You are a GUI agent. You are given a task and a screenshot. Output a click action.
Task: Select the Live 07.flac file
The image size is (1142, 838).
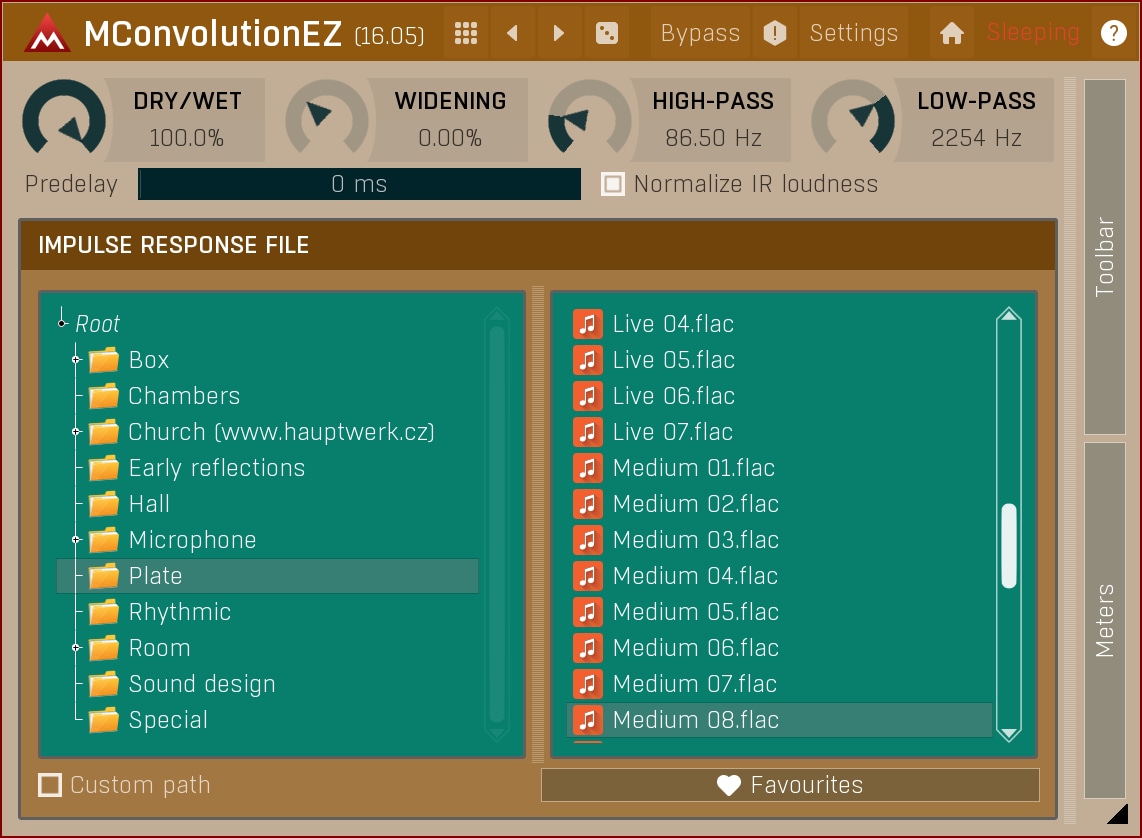click(x=779, y=432)
